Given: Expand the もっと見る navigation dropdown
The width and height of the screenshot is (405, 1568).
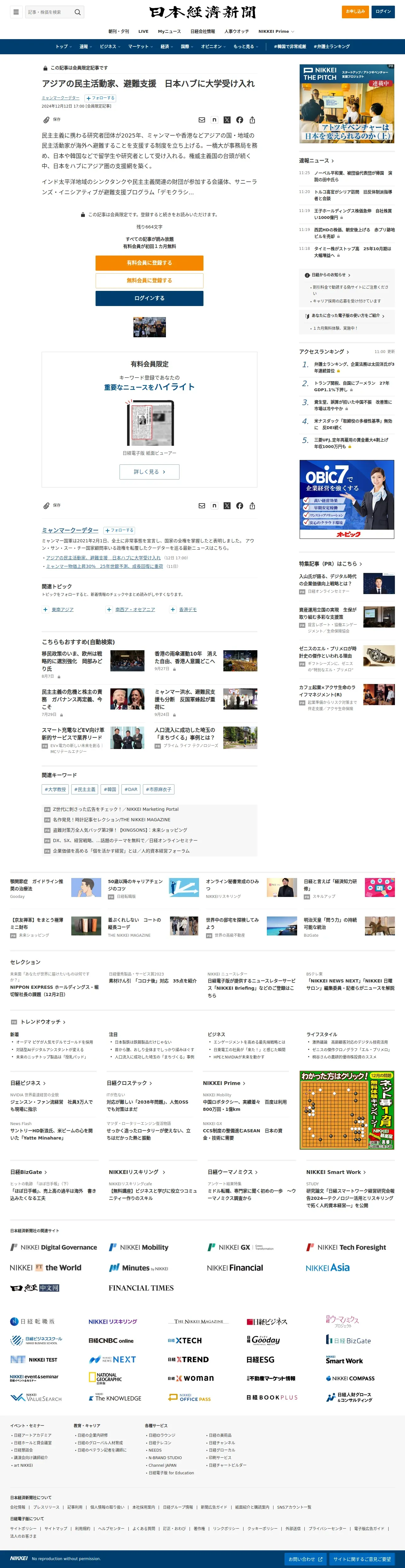Looking at the screenshot, I should (246, 47).
